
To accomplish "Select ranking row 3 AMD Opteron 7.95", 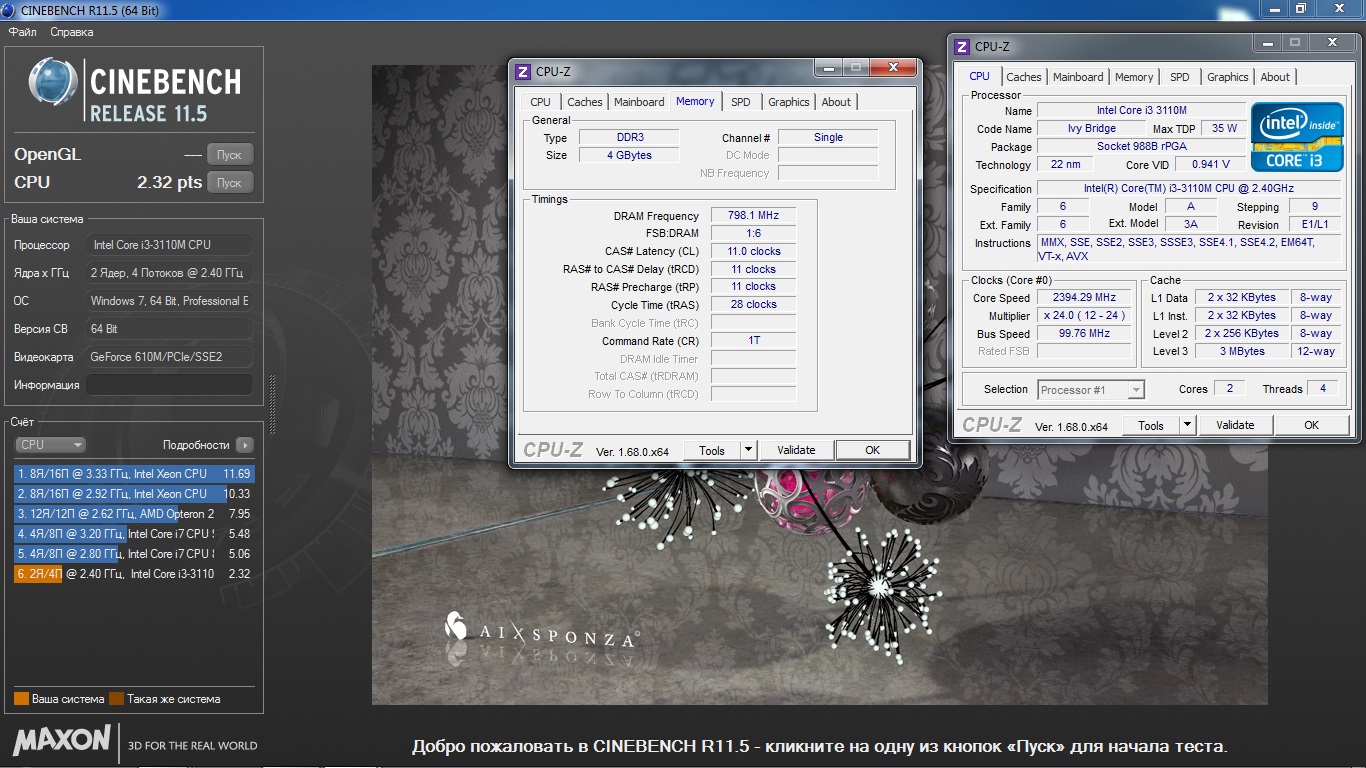I will coord(134,514).
